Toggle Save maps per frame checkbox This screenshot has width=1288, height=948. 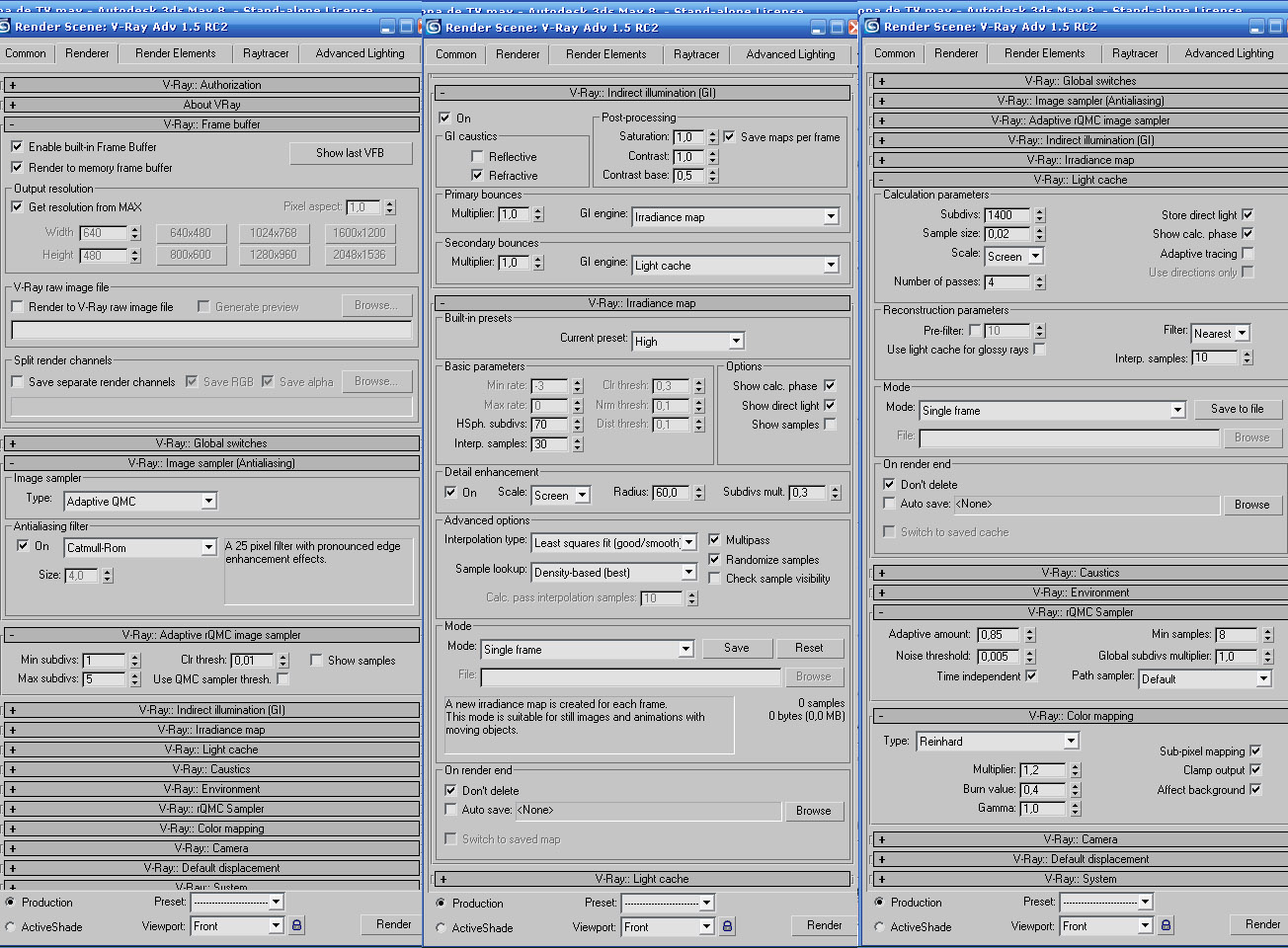(x=729, y=137)
